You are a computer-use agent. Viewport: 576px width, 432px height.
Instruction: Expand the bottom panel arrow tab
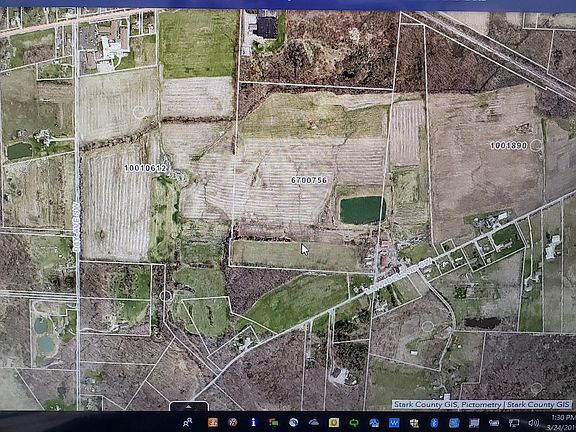point(189,406)
